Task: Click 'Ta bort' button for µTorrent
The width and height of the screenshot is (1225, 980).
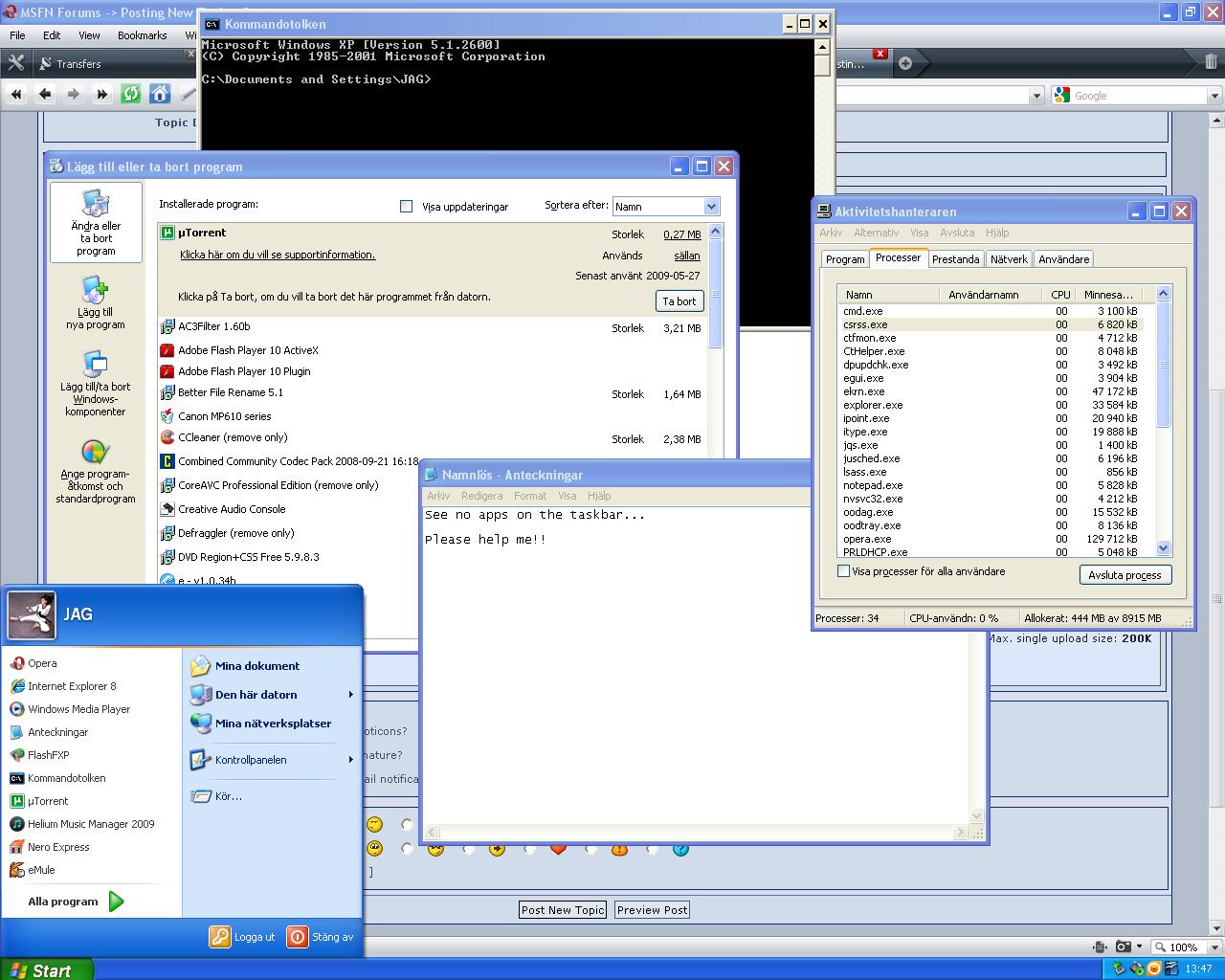Action: click(x=679, y=301)
